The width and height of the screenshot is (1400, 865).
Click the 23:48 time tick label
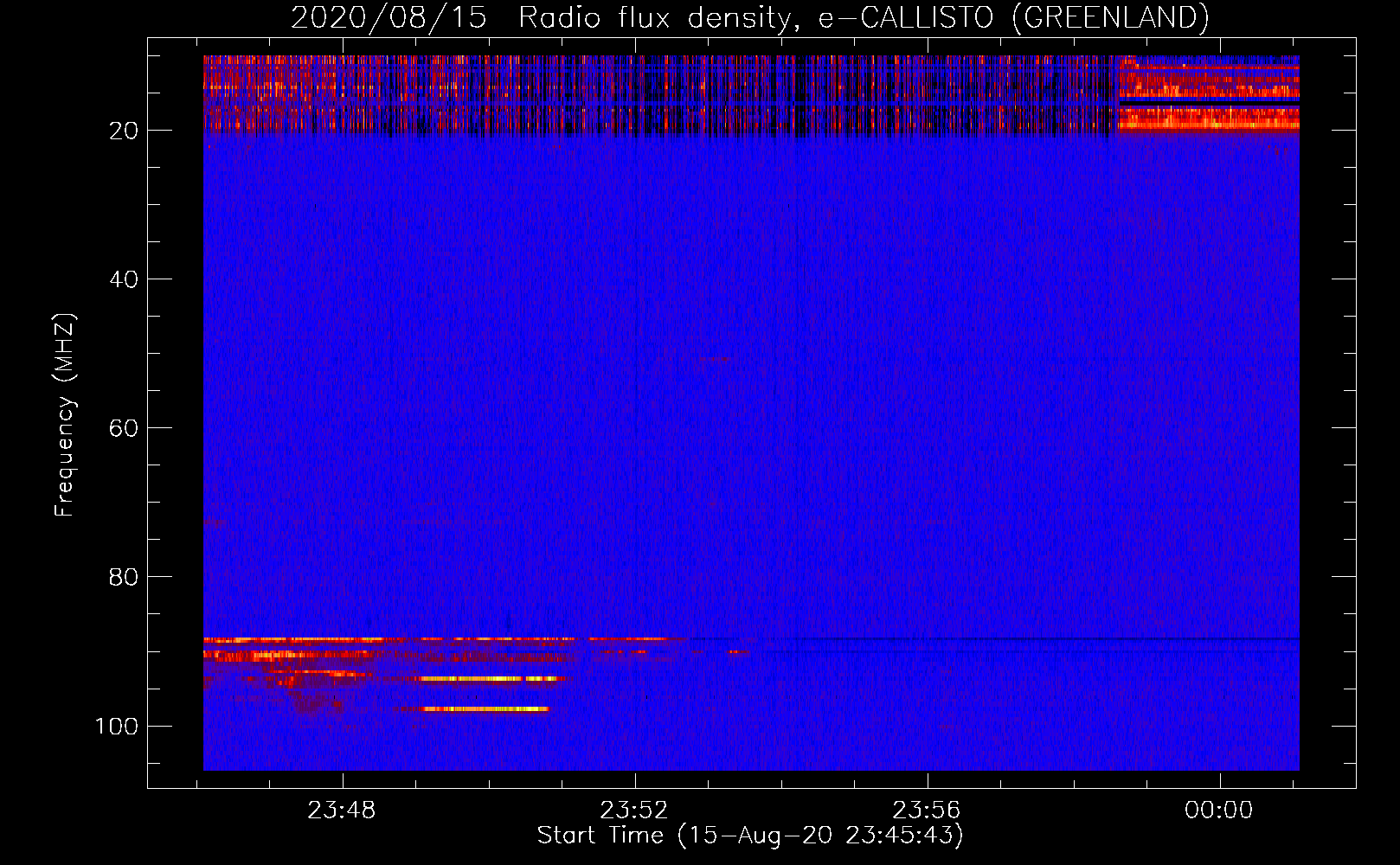[x=342, y=811]
